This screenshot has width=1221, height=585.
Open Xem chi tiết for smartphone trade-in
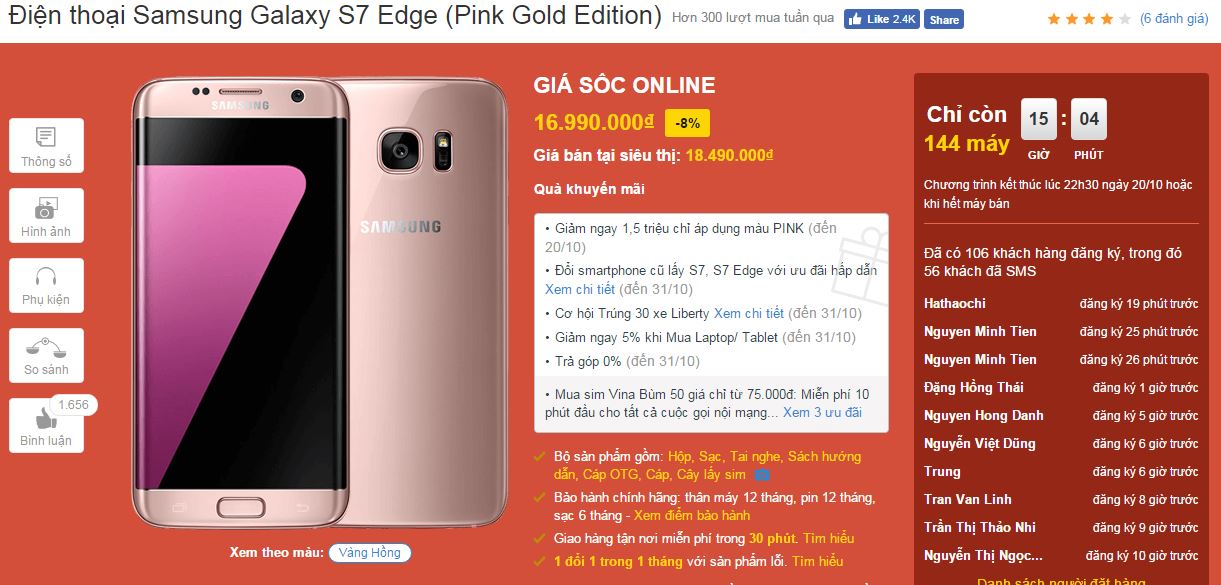pos(580,289)
